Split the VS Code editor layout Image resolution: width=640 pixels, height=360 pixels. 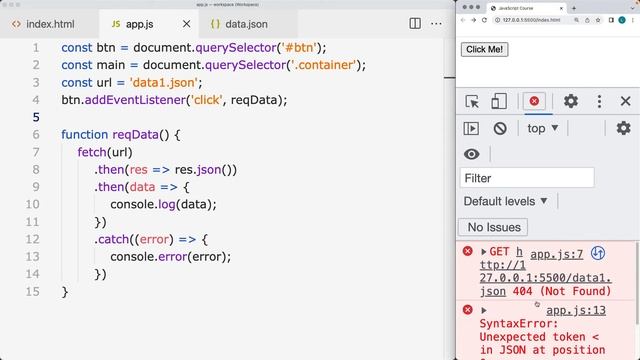[x=415, y=24]
